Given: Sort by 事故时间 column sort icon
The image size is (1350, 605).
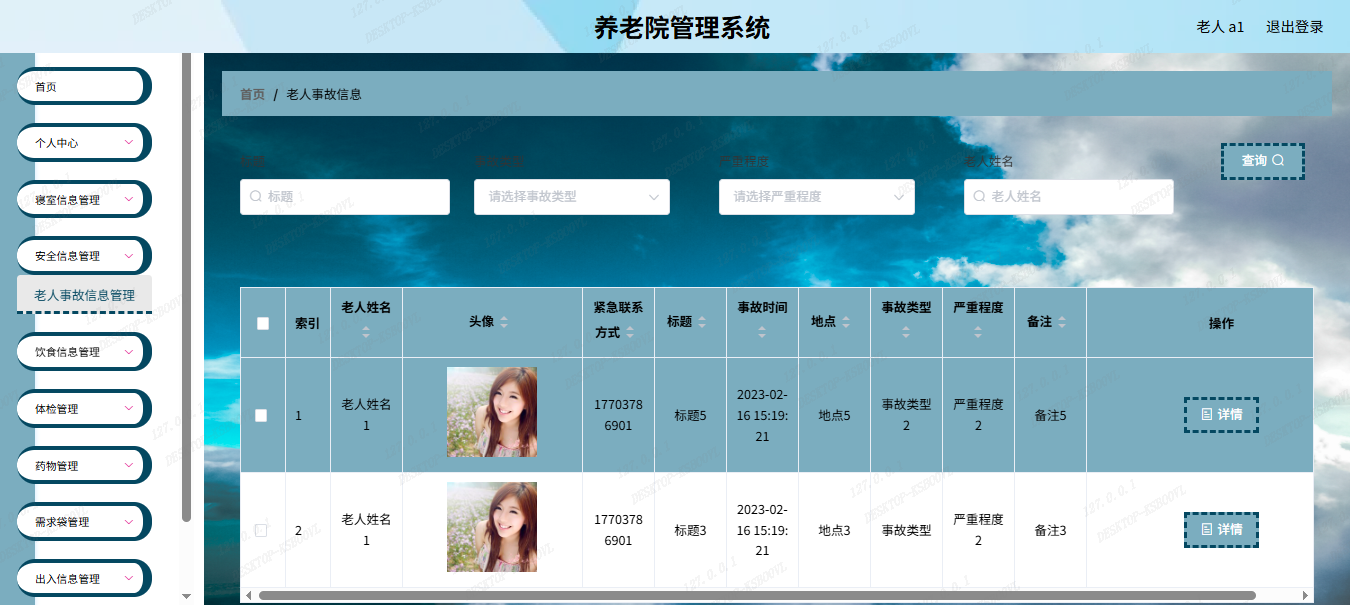Looking at the screenshot, I should point(762,332).
